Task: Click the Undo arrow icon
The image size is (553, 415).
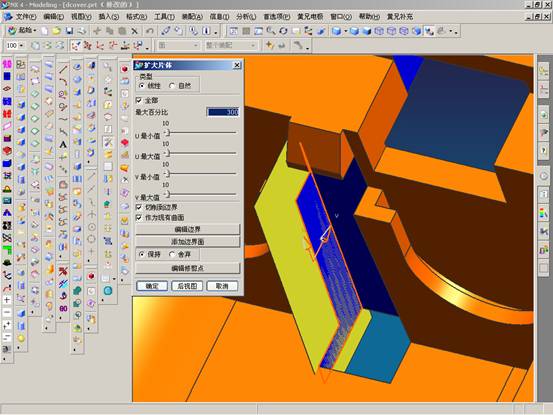Action: tap(150, 31)
